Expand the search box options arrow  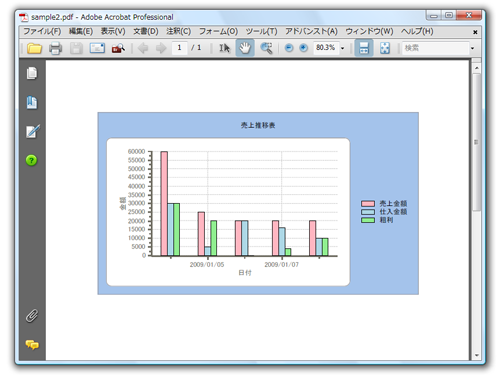point(472,48)
